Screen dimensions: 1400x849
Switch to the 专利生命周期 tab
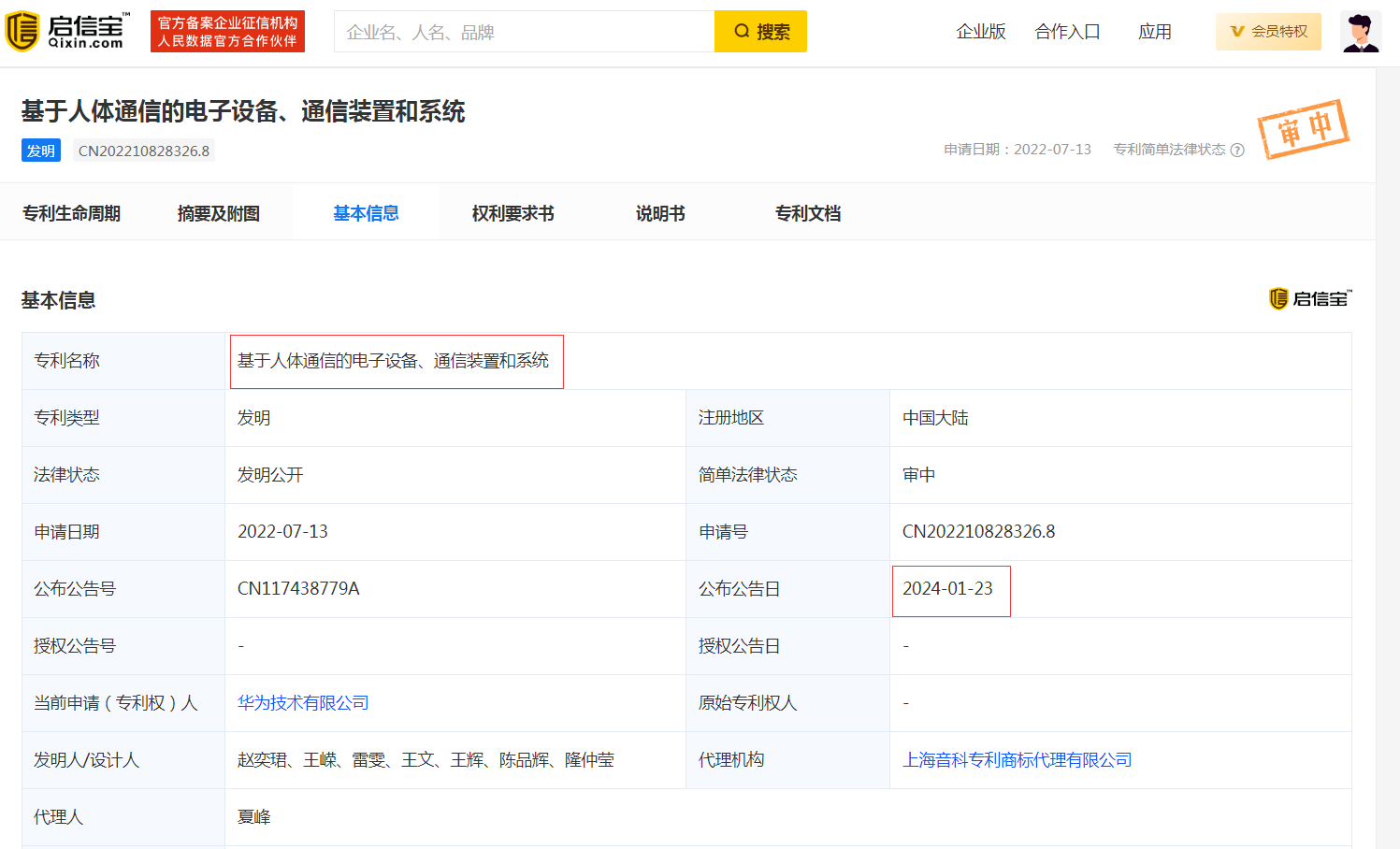71,213
